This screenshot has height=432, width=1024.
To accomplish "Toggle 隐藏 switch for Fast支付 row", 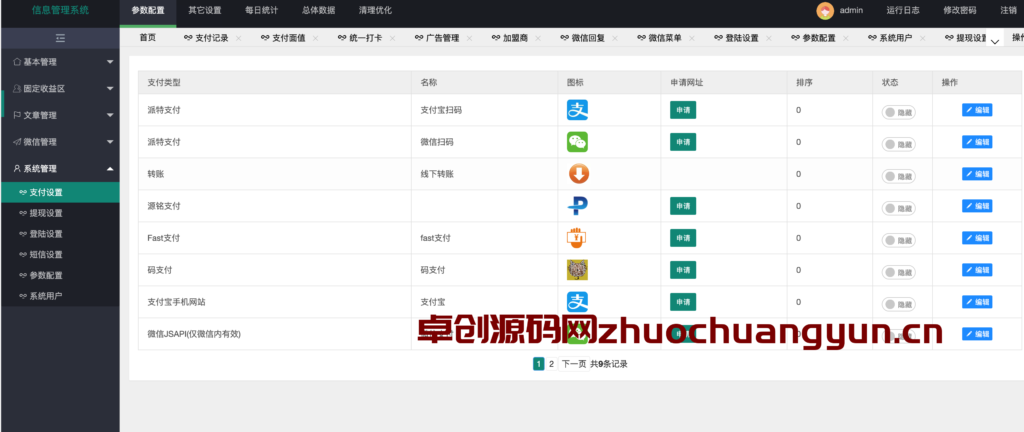I will [x=899, y=240].
